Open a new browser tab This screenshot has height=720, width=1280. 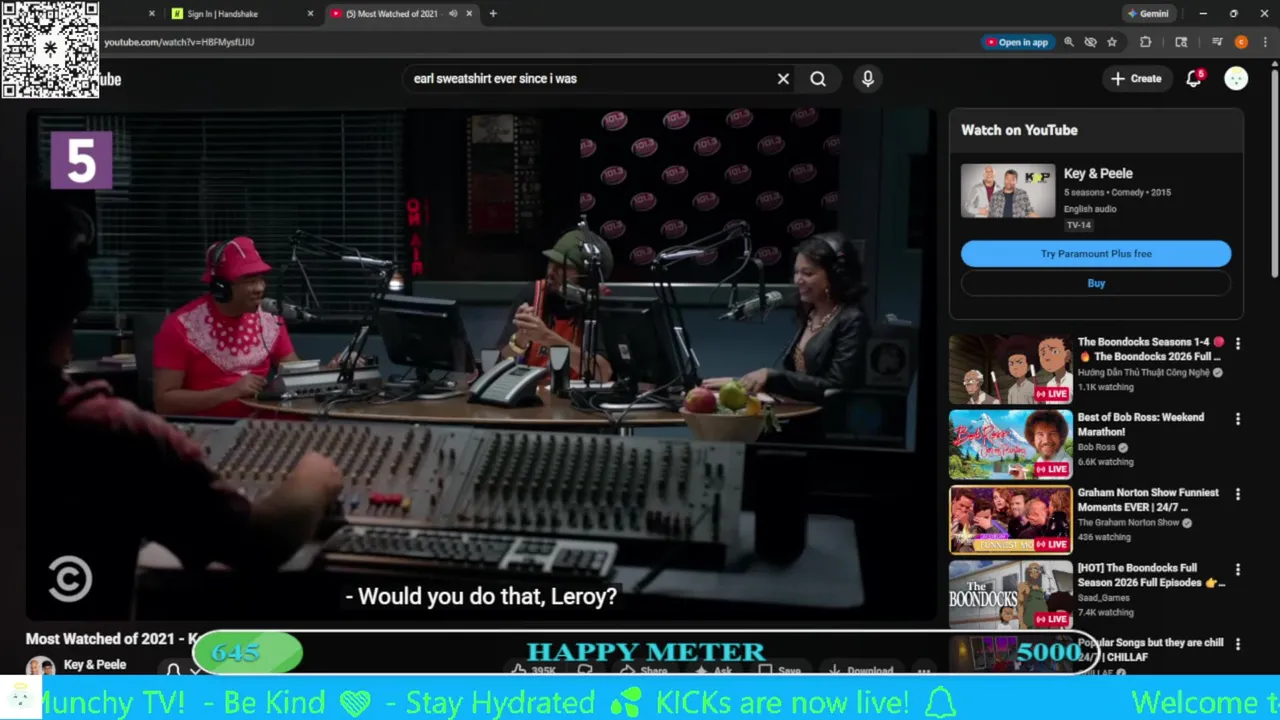pyautogui.click(x=493, y=14)
